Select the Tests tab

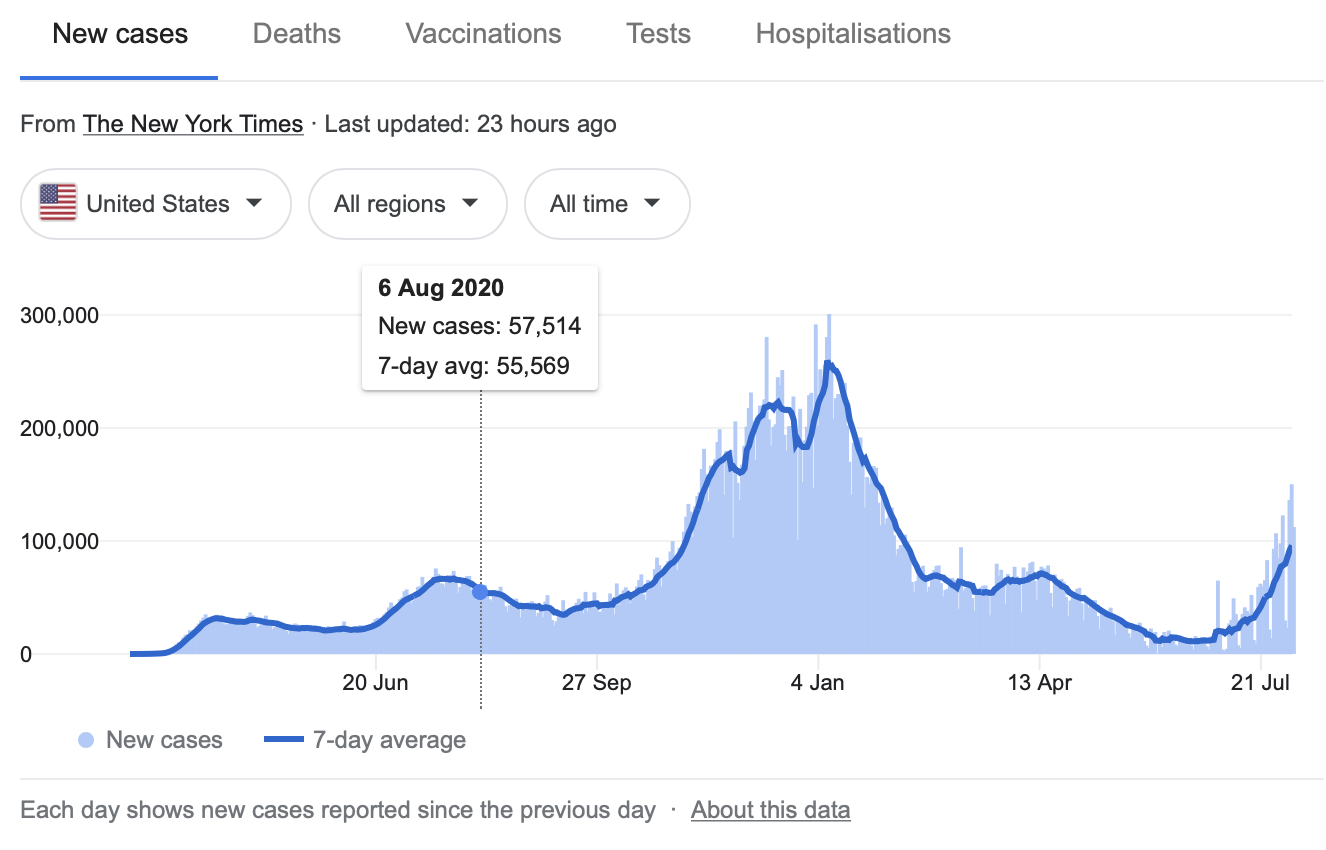[x=658, y=34]
